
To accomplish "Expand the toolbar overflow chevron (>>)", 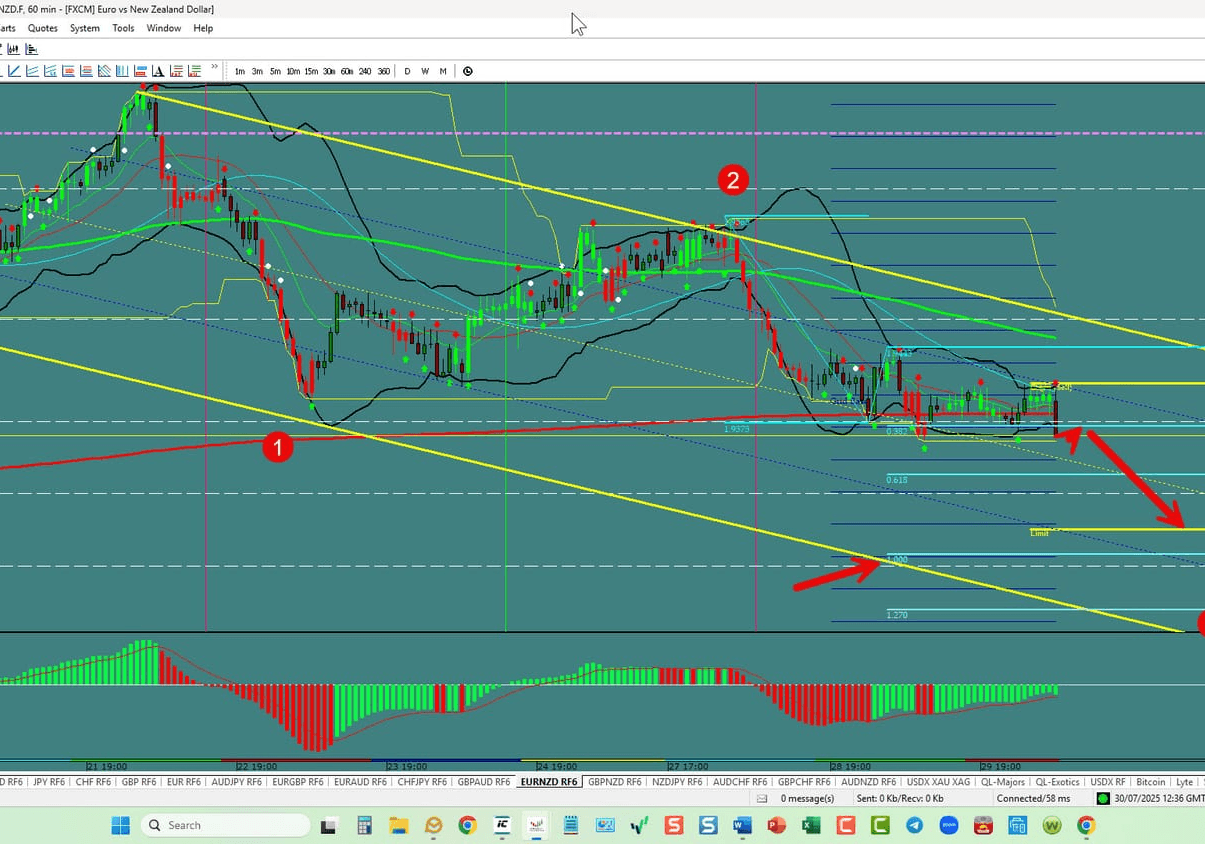I will (x=213, y=68).
